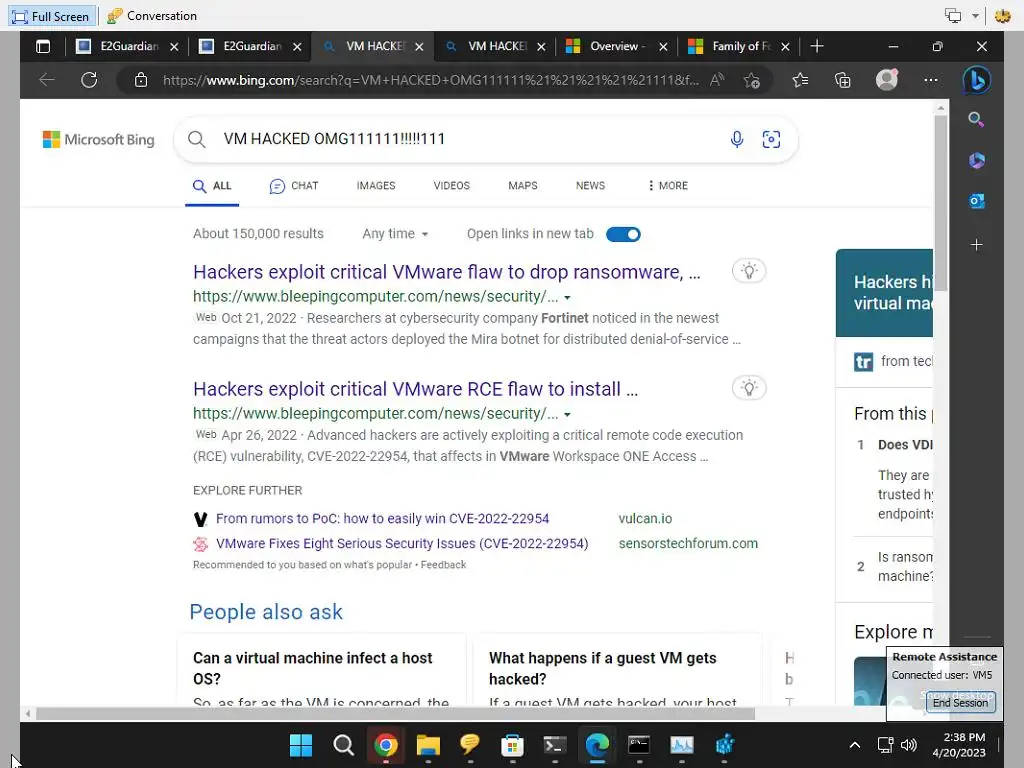Open sidebar search icon

pos(976,119)
